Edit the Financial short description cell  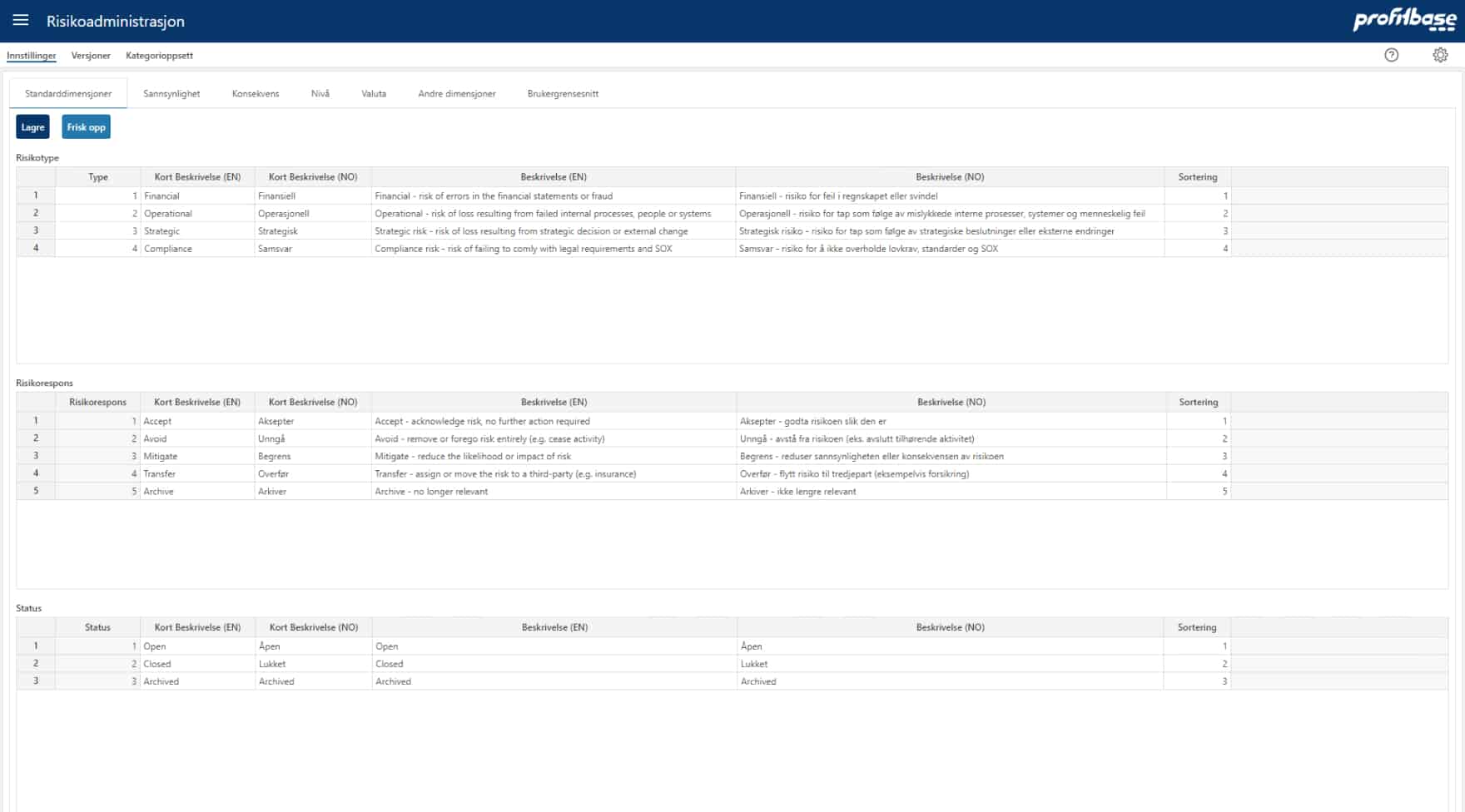tap(196, 196)
